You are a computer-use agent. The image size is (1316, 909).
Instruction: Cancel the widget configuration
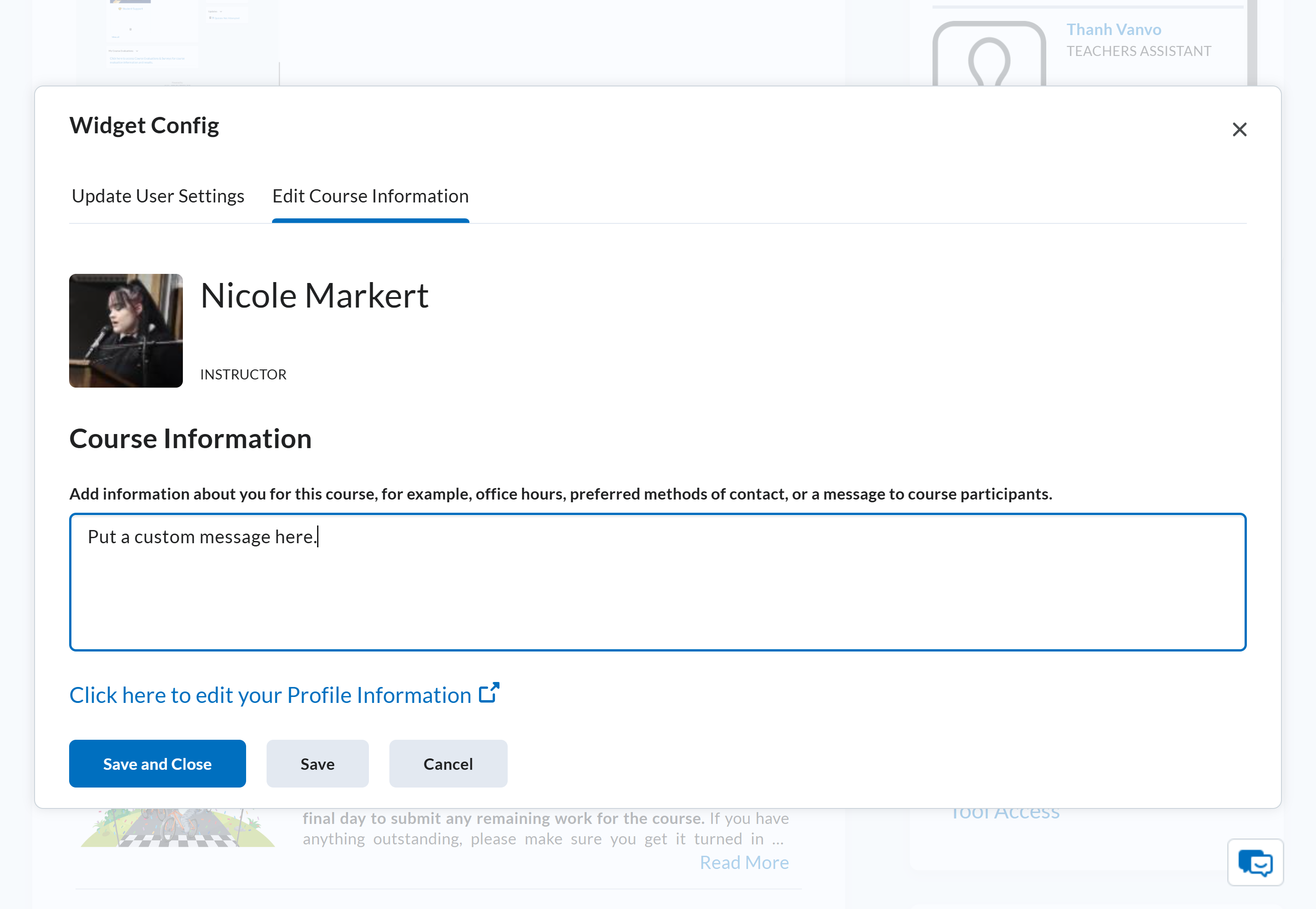pos(448,764)
